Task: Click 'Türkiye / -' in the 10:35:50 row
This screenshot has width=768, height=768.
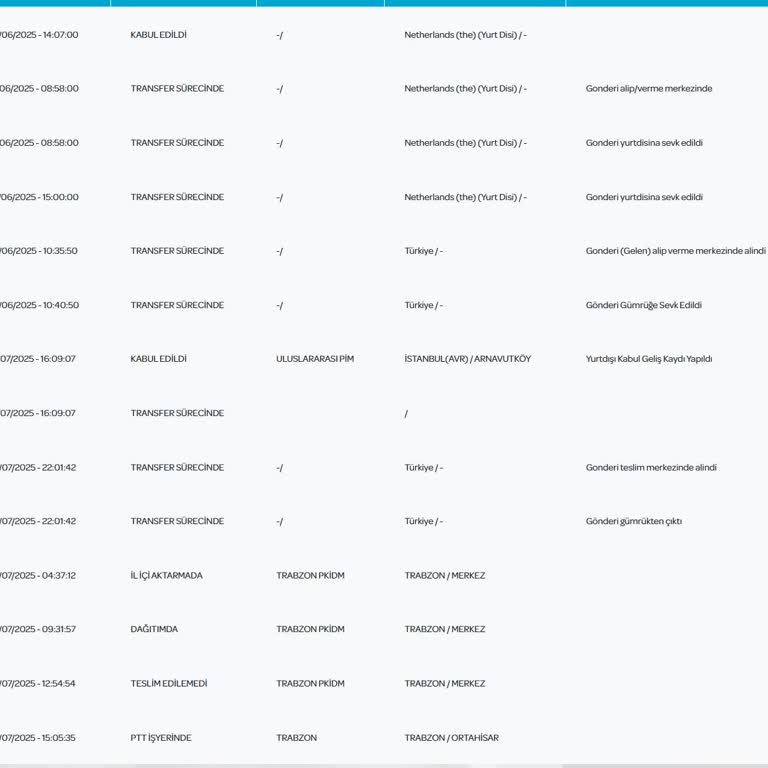Action: [x=423, y=251]
